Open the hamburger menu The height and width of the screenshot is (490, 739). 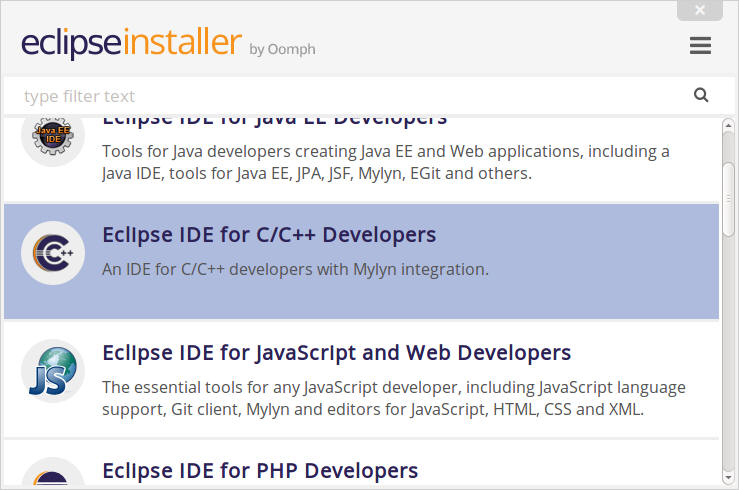tap(700, 46)
